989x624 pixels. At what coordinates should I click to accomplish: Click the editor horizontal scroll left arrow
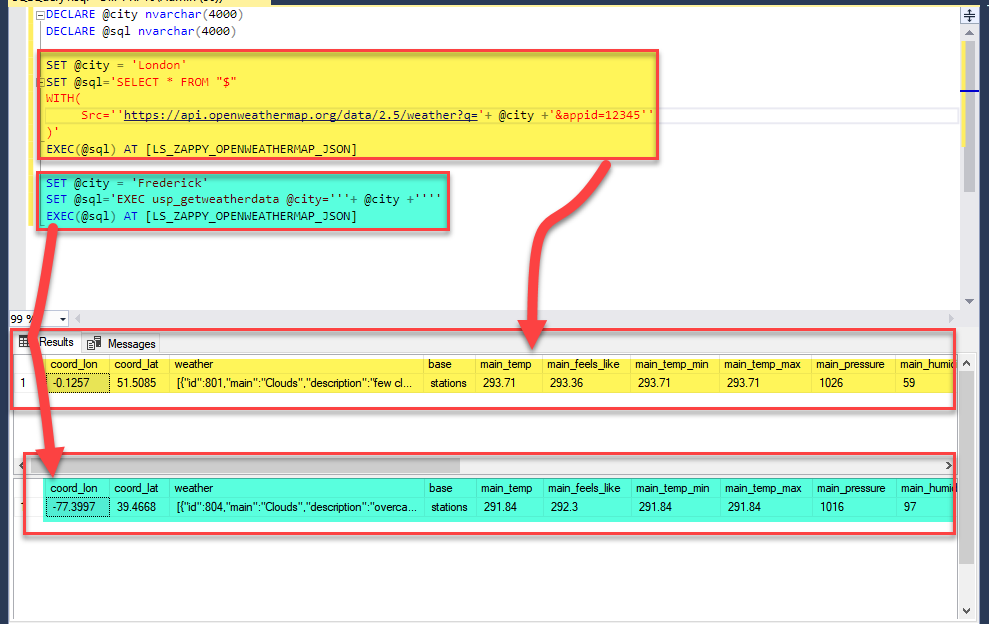tap(78, 319)
